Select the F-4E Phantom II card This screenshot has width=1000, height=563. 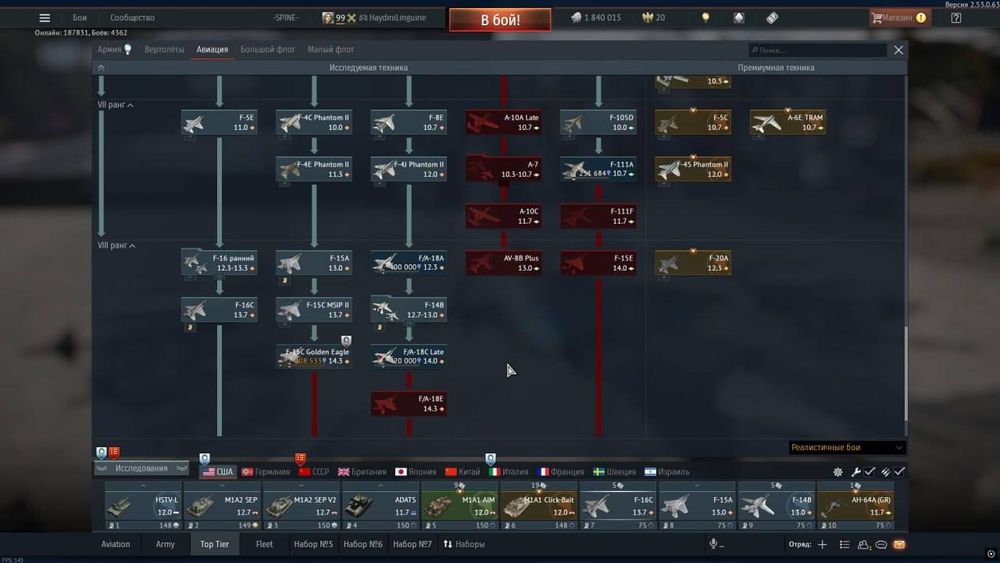[314, 169]
